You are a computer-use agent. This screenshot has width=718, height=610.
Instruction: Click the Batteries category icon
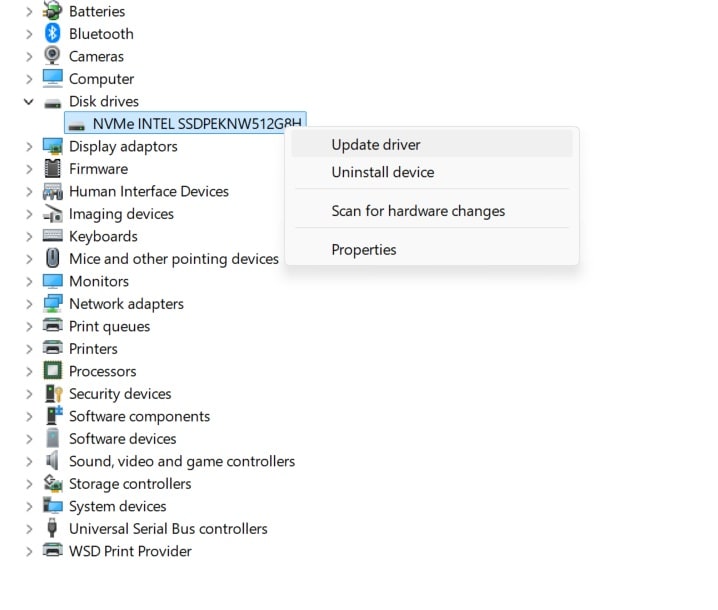(x=52, y=10)
